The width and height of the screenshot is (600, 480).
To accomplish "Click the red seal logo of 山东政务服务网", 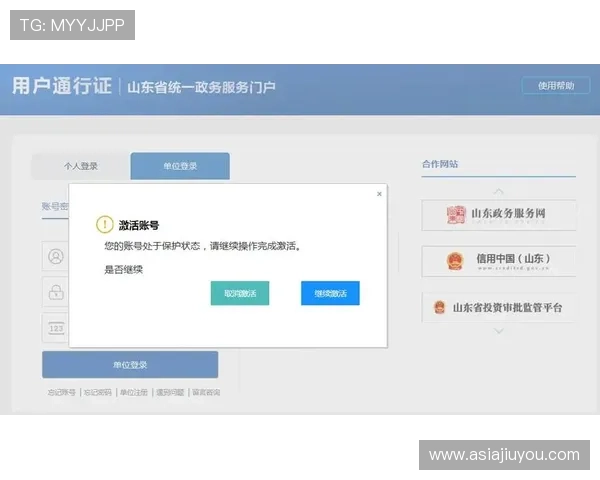I will 456,215.
